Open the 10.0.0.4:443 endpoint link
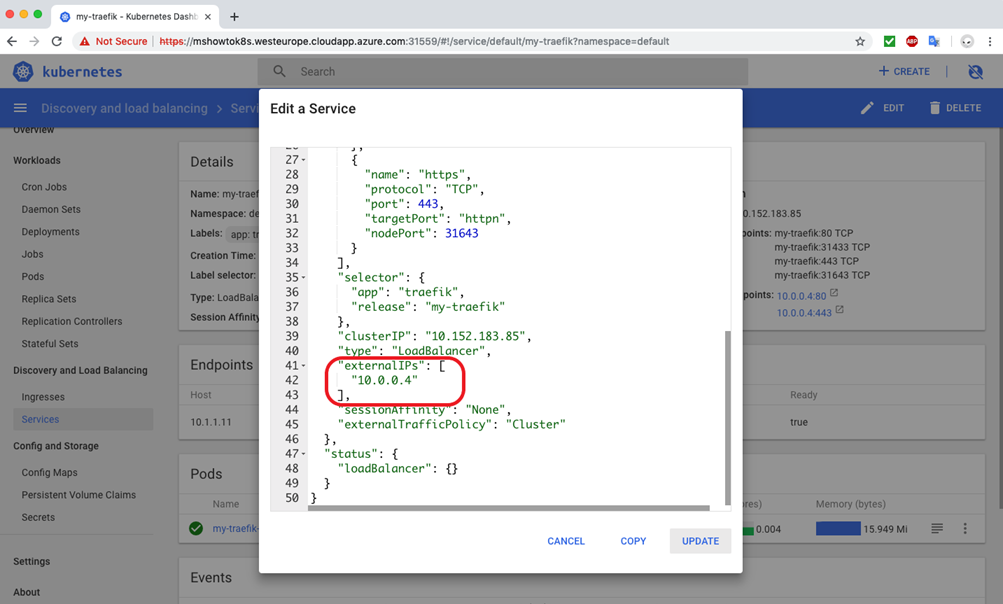The width and height of the screenshot is (1003, 604). pyautogui.click(x=804, y=313)
